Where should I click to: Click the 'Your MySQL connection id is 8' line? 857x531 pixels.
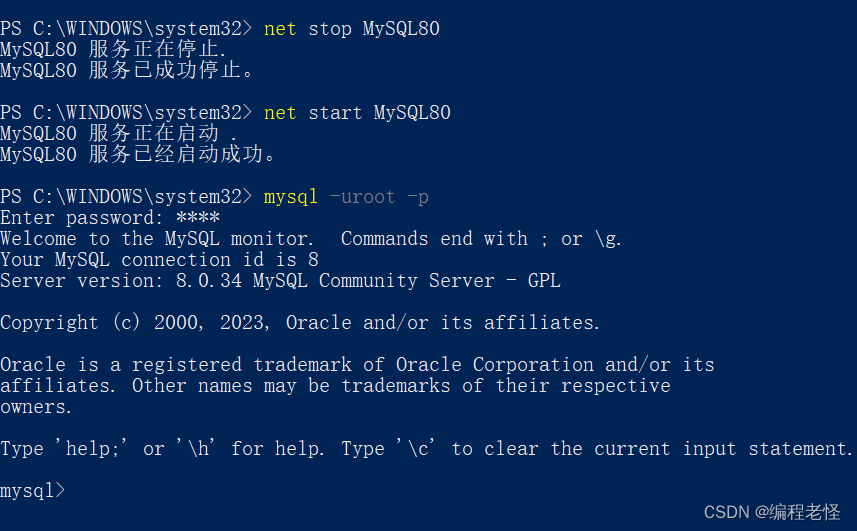click(159, 259)
